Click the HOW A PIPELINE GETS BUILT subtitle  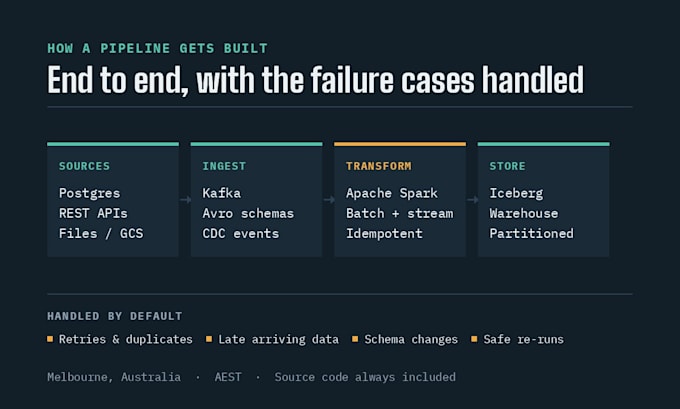(x=157, y=48)
